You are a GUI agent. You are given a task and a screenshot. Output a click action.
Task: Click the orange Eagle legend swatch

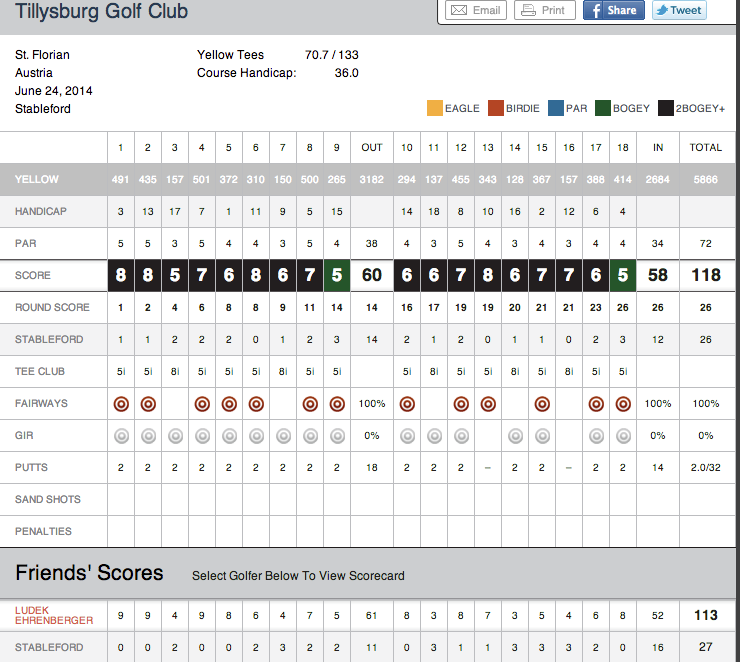click(x=435, y=108)
